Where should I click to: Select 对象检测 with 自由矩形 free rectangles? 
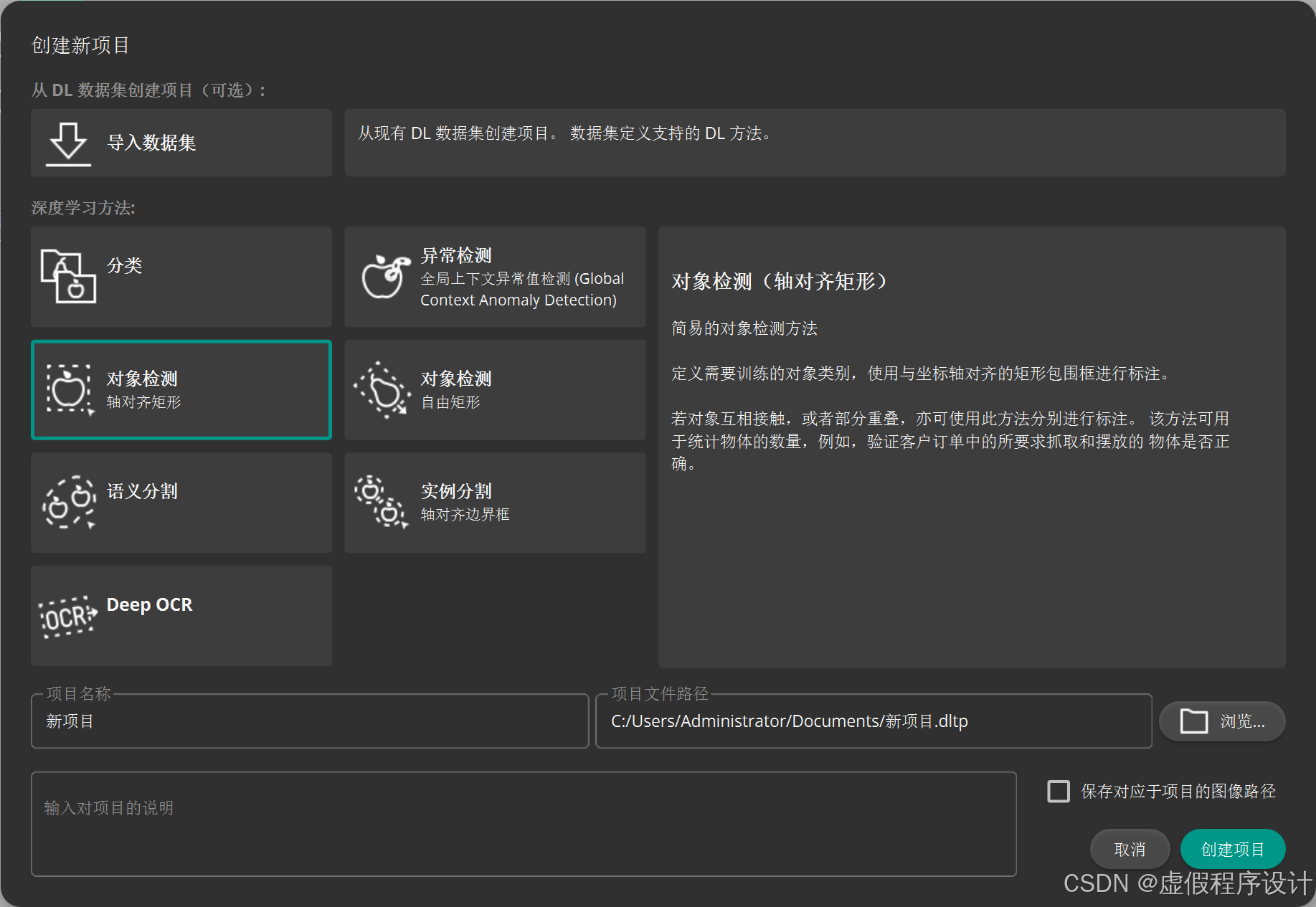pyautogui.click(x=494, y=390)
